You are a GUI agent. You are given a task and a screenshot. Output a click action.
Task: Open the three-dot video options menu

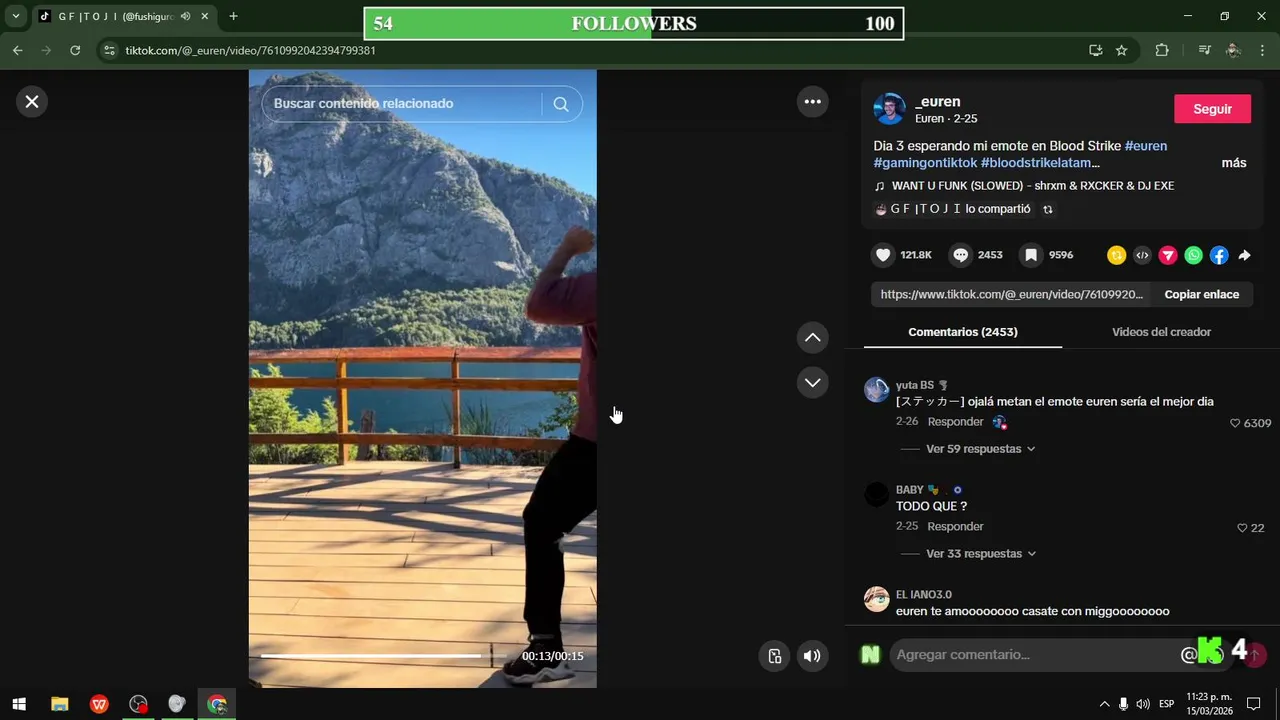[x=812, y=101]
